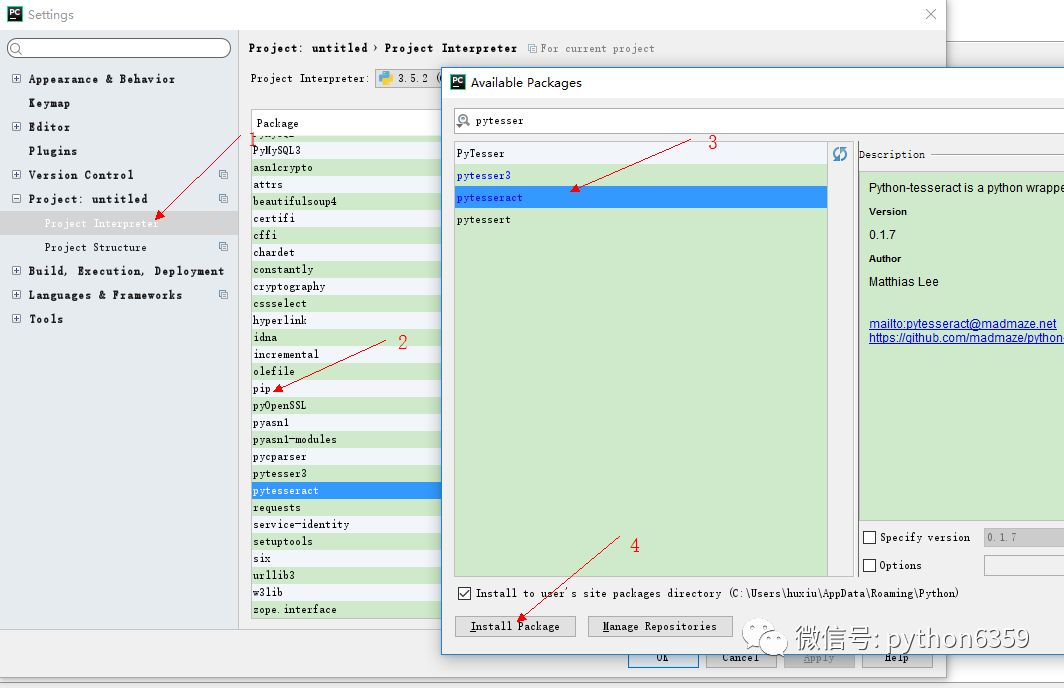This screenshot has width=1064, height=688.
Task: Select the cryptography installed package row
Action: pyautogui.click(x=346, y=286)
